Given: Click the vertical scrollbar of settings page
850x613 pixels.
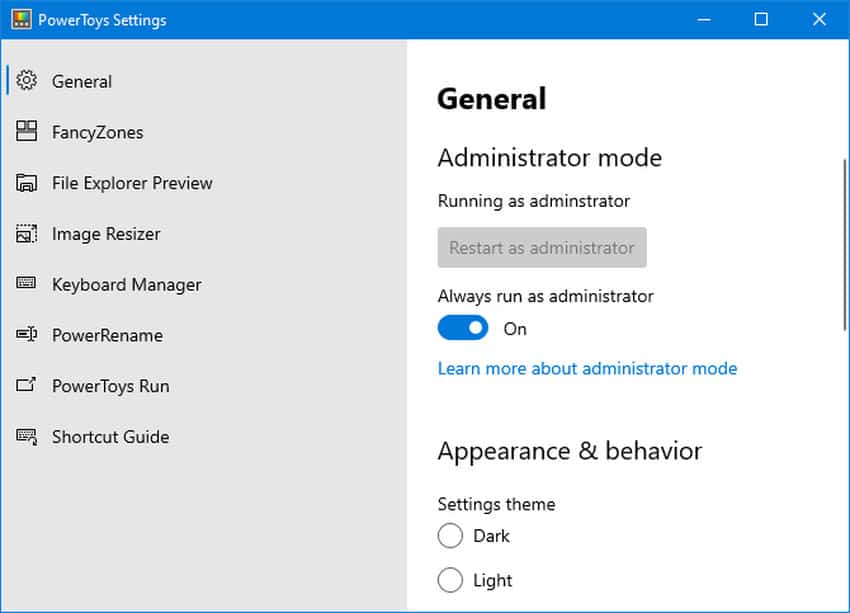Looking at the screenshot, I should (845, 244).
